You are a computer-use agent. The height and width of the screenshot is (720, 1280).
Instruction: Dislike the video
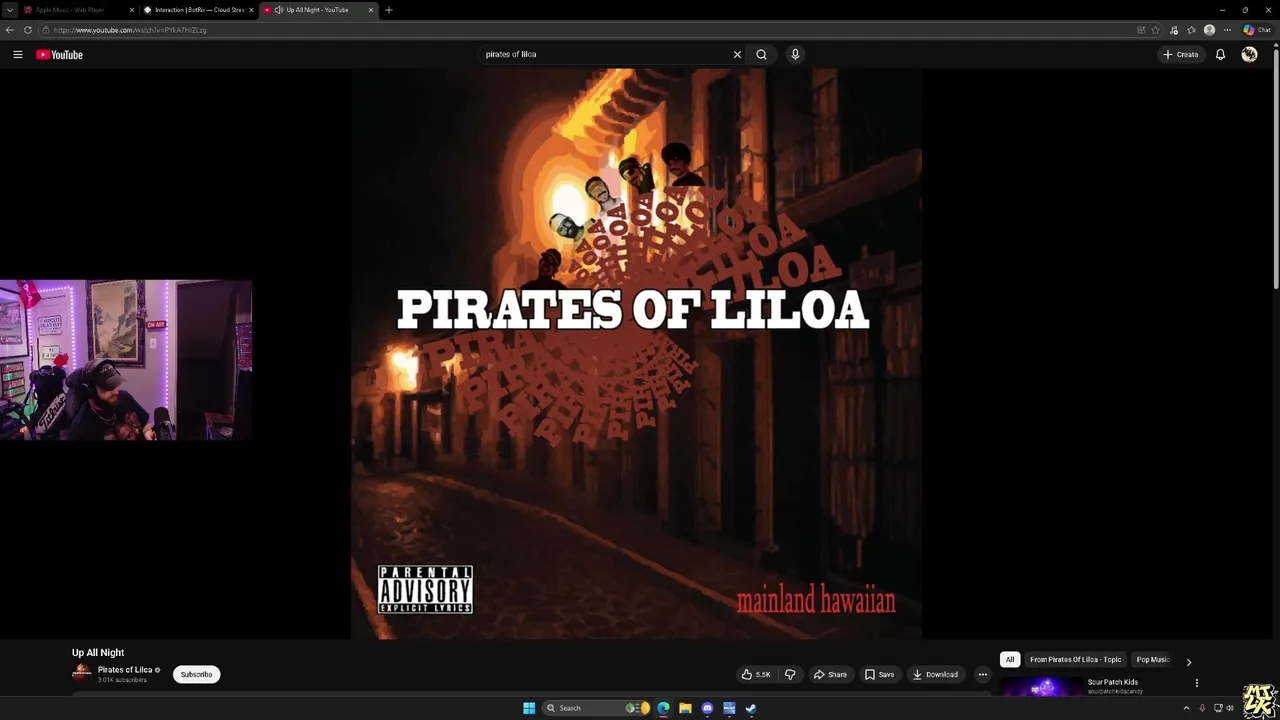click(790, 674)
